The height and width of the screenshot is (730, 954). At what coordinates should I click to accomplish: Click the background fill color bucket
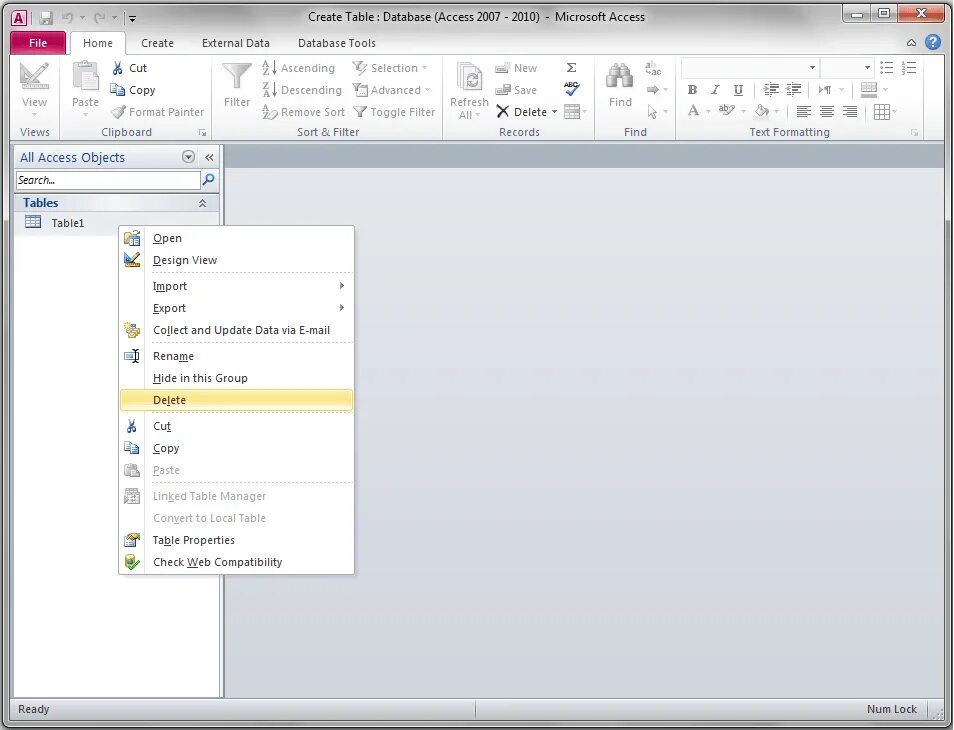[x=761, y=111]
